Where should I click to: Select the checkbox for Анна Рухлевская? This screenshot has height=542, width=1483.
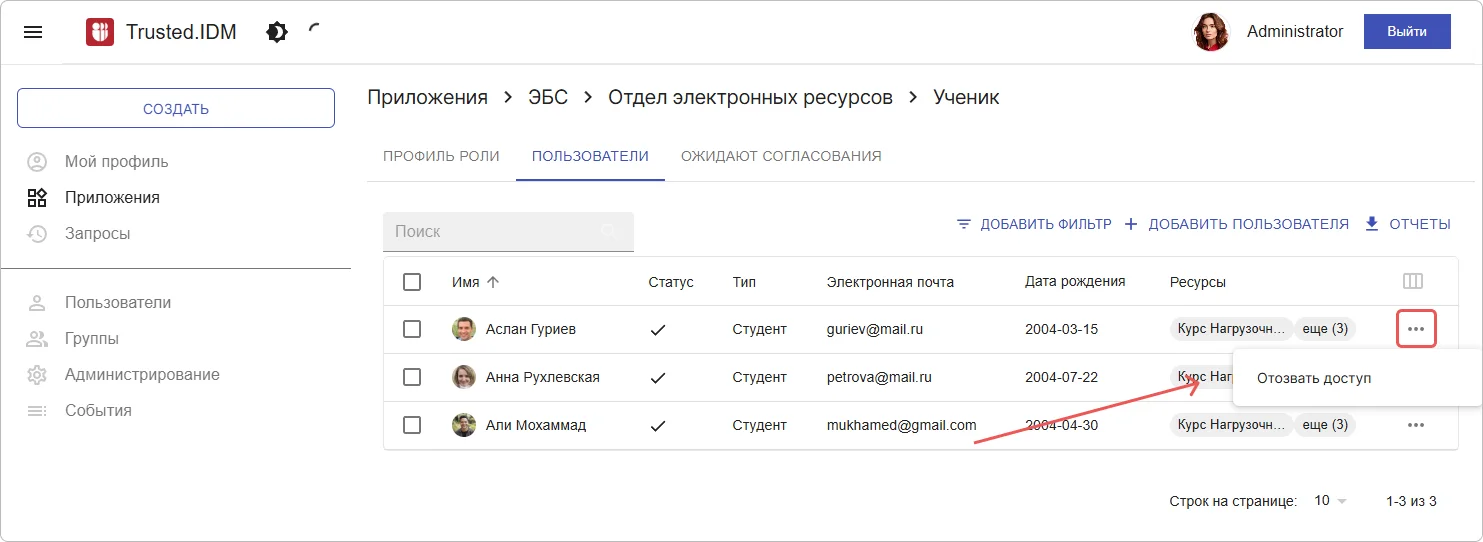tap(412, 377)
